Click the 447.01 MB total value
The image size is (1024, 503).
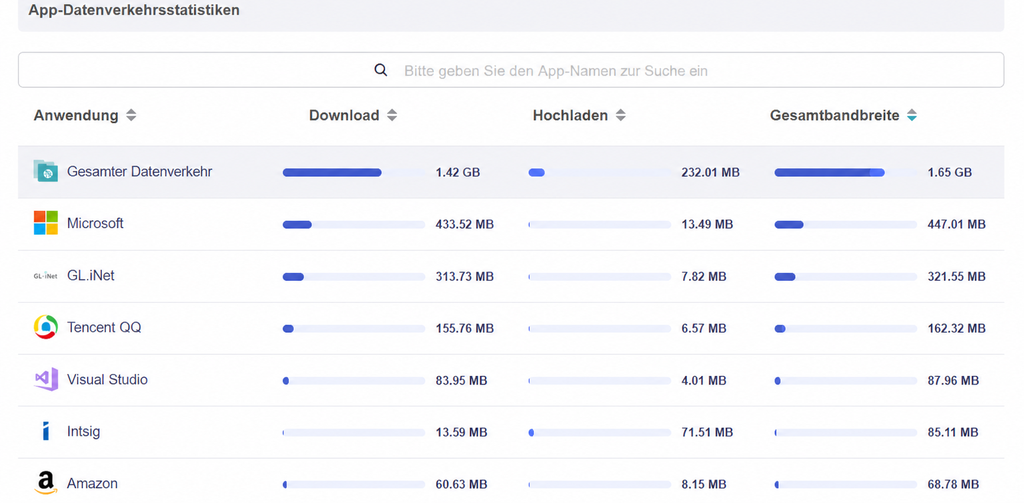pyautogui.click(x=957, y=225)
